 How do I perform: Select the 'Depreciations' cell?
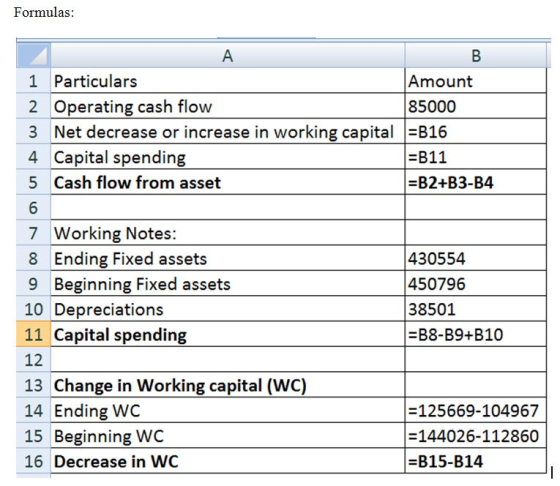tap(228, 309)
